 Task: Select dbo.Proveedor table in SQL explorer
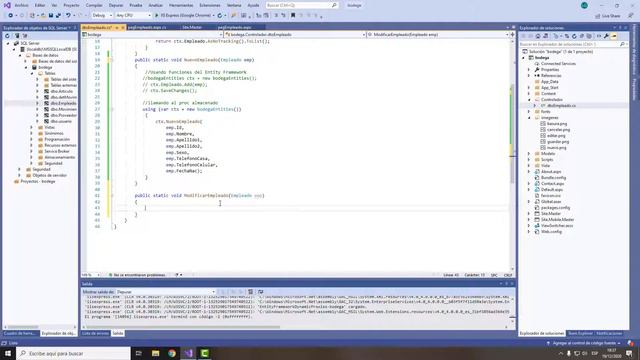(63, 116)
